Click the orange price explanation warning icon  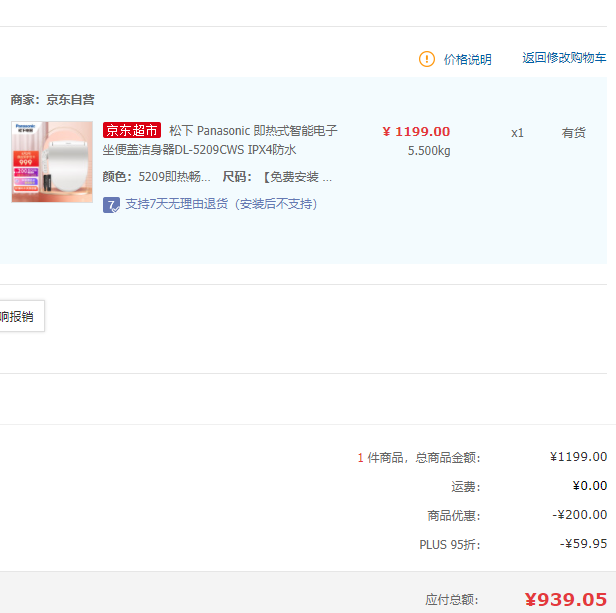(427, 59)
